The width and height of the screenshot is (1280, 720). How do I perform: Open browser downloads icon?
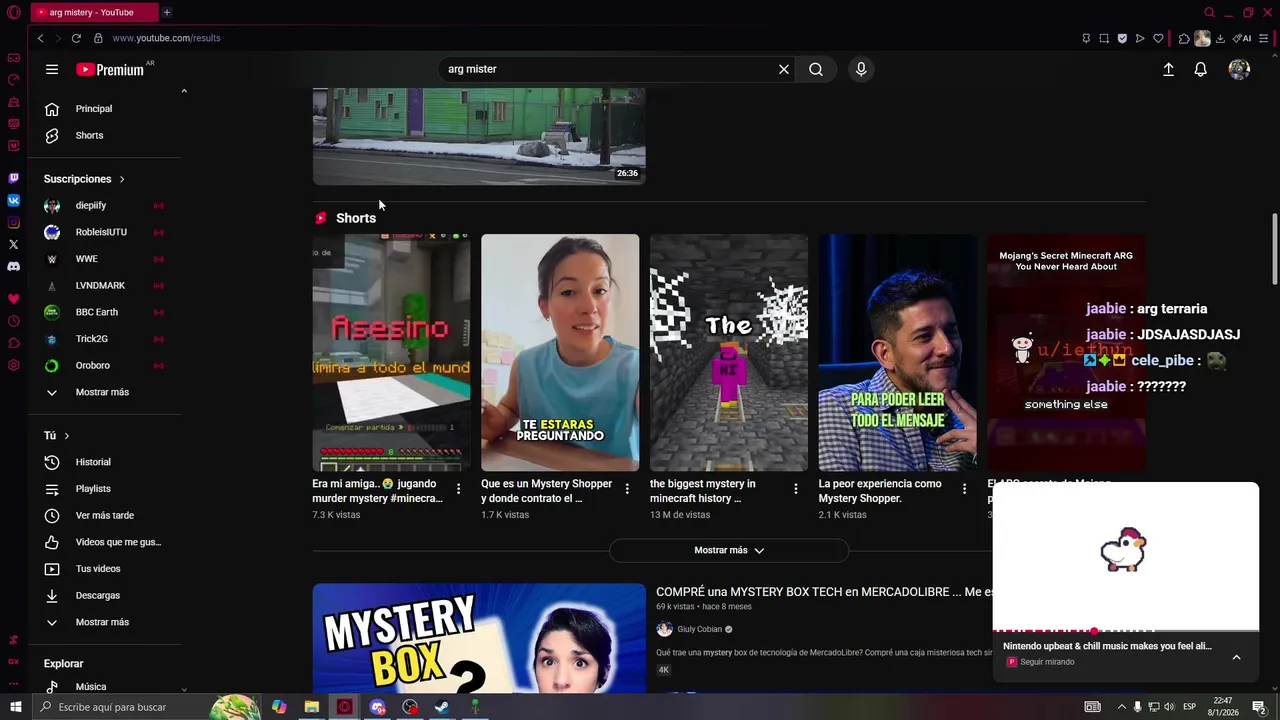point(1220,38)
